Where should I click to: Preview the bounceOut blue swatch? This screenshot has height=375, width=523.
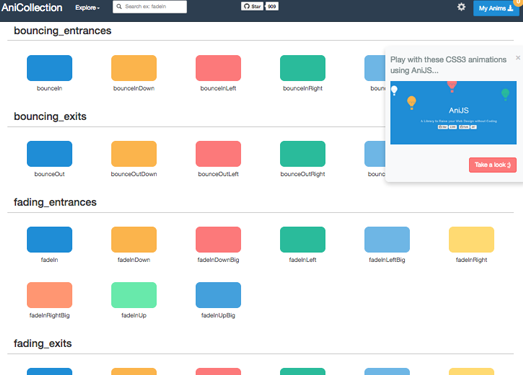49,154
